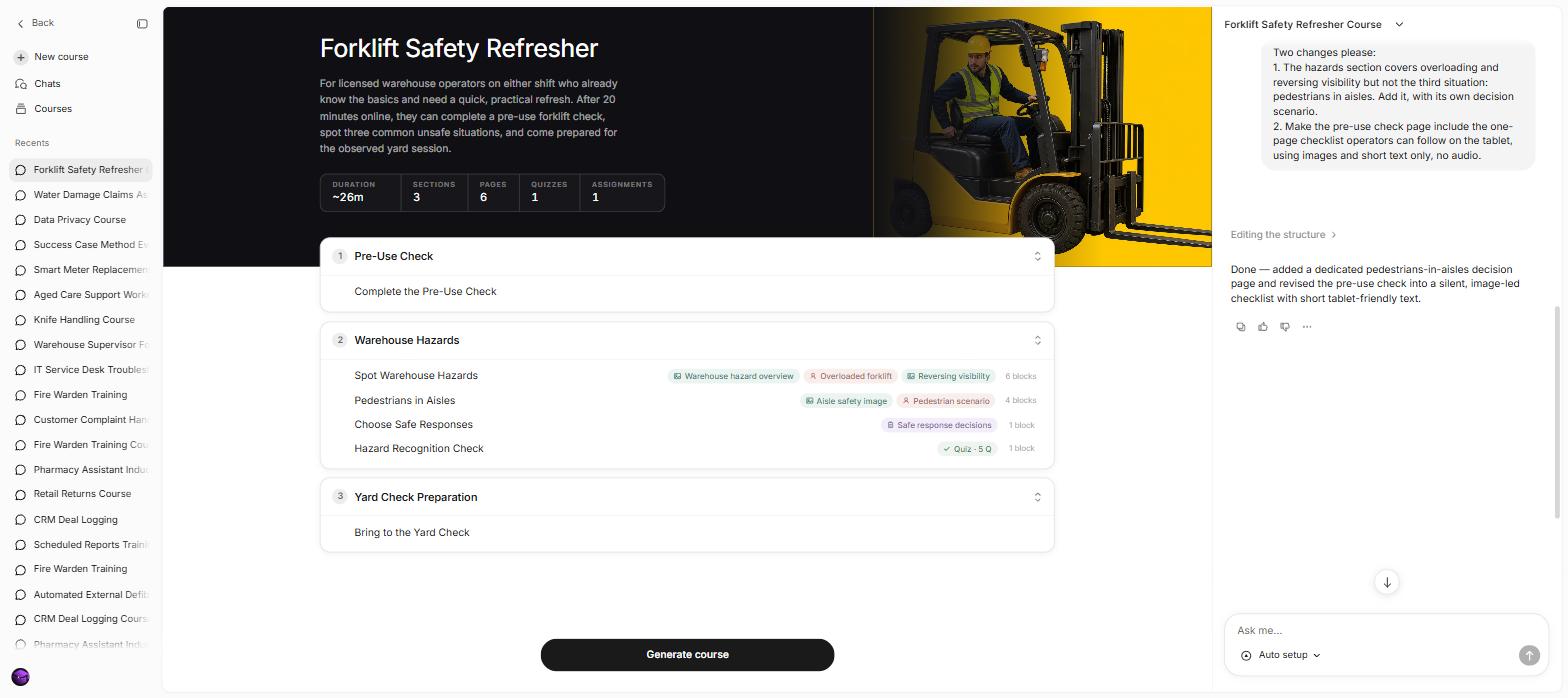
Task: Open the Auto setup dropdown
Action: 1281,656
